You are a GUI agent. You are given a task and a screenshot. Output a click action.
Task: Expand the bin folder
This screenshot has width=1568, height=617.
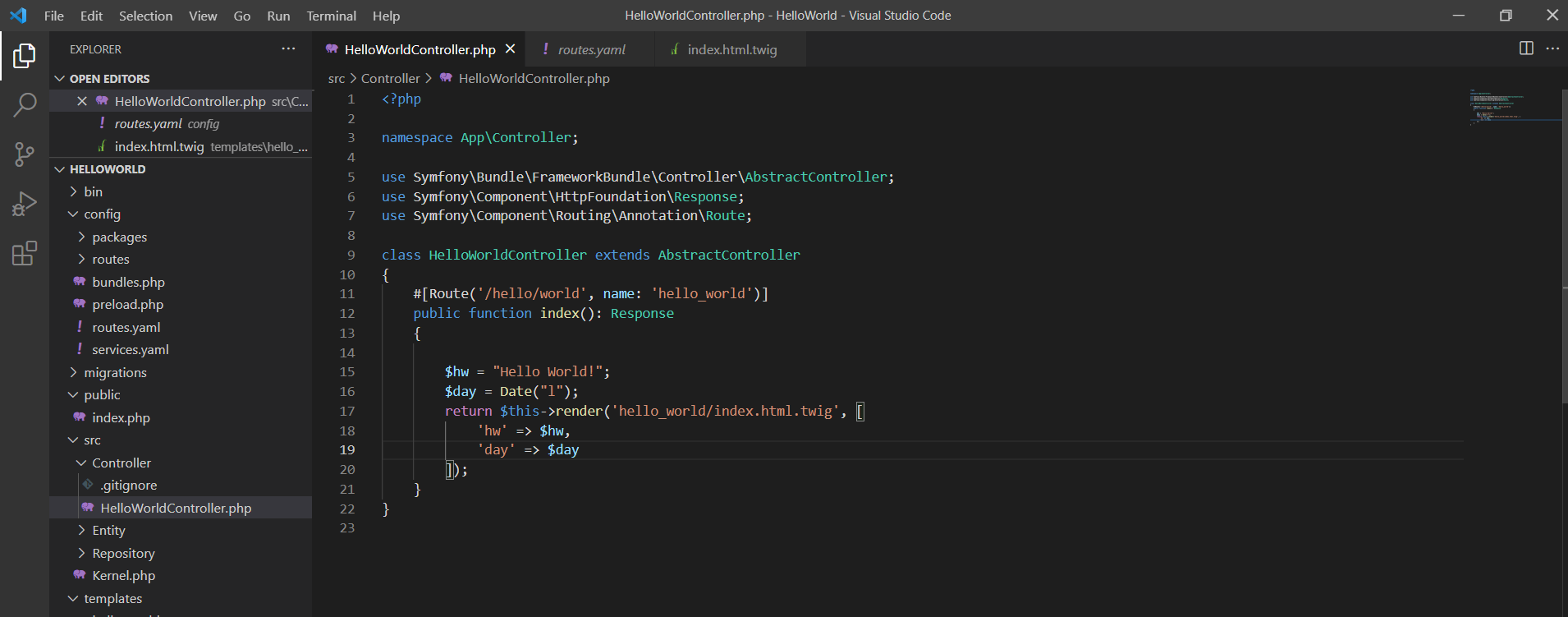click(93, 191)
